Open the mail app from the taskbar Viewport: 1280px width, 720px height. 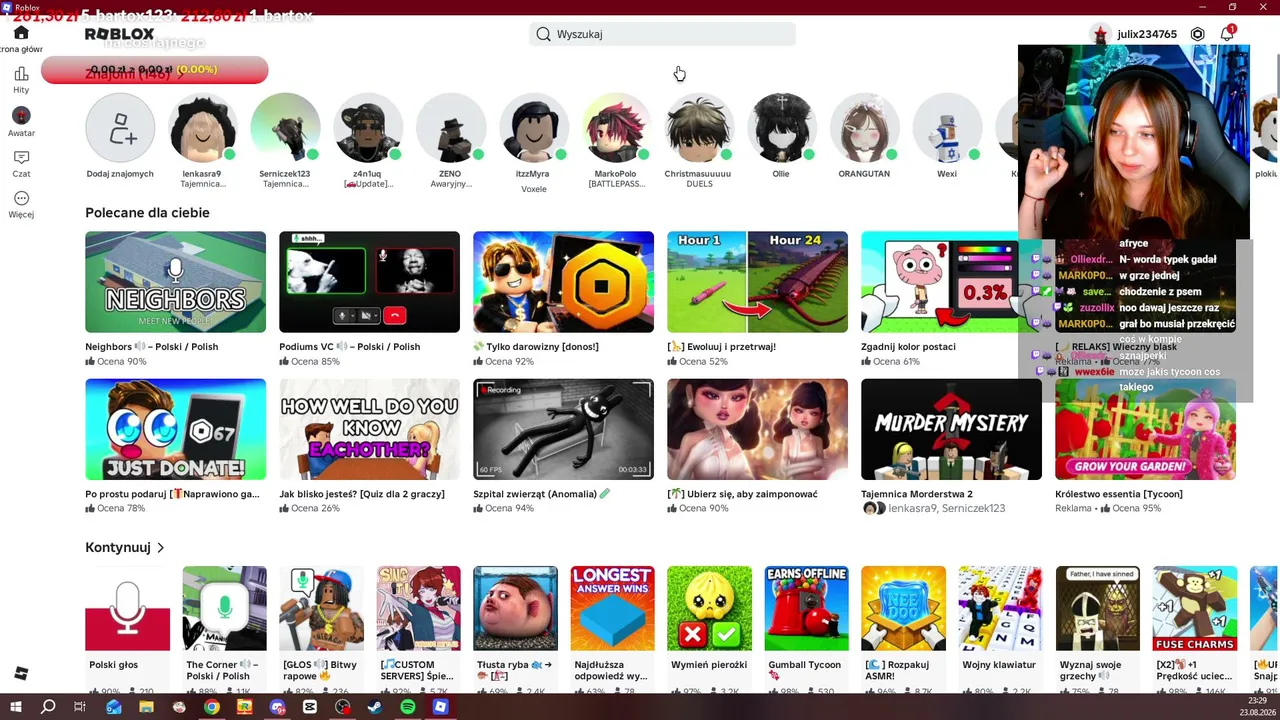pyautogui.click(x=113, y=707)
